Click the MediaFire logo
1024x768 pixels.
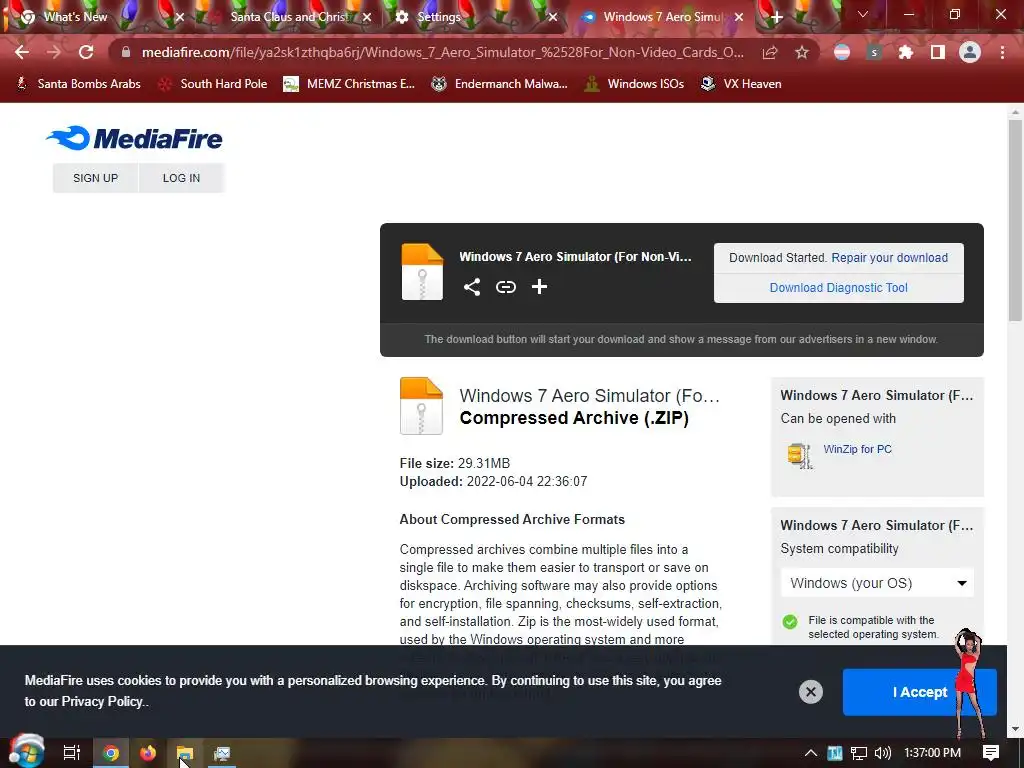[135, 138]
